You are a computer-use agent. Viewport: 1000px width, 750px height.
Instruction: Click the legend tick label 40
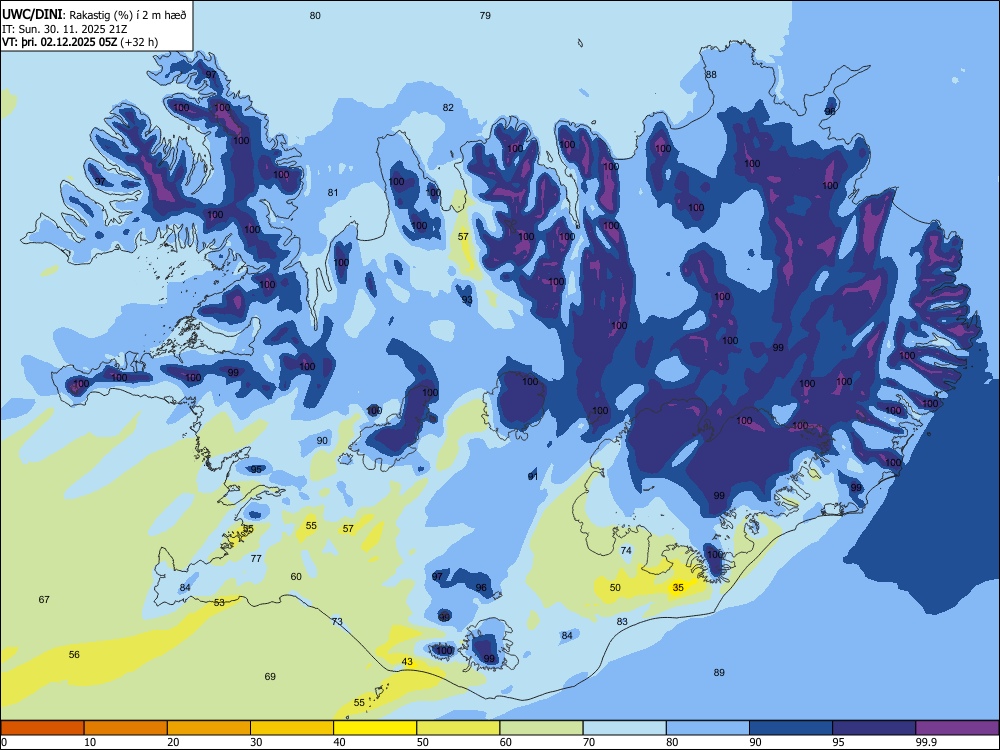coord(339,742)
